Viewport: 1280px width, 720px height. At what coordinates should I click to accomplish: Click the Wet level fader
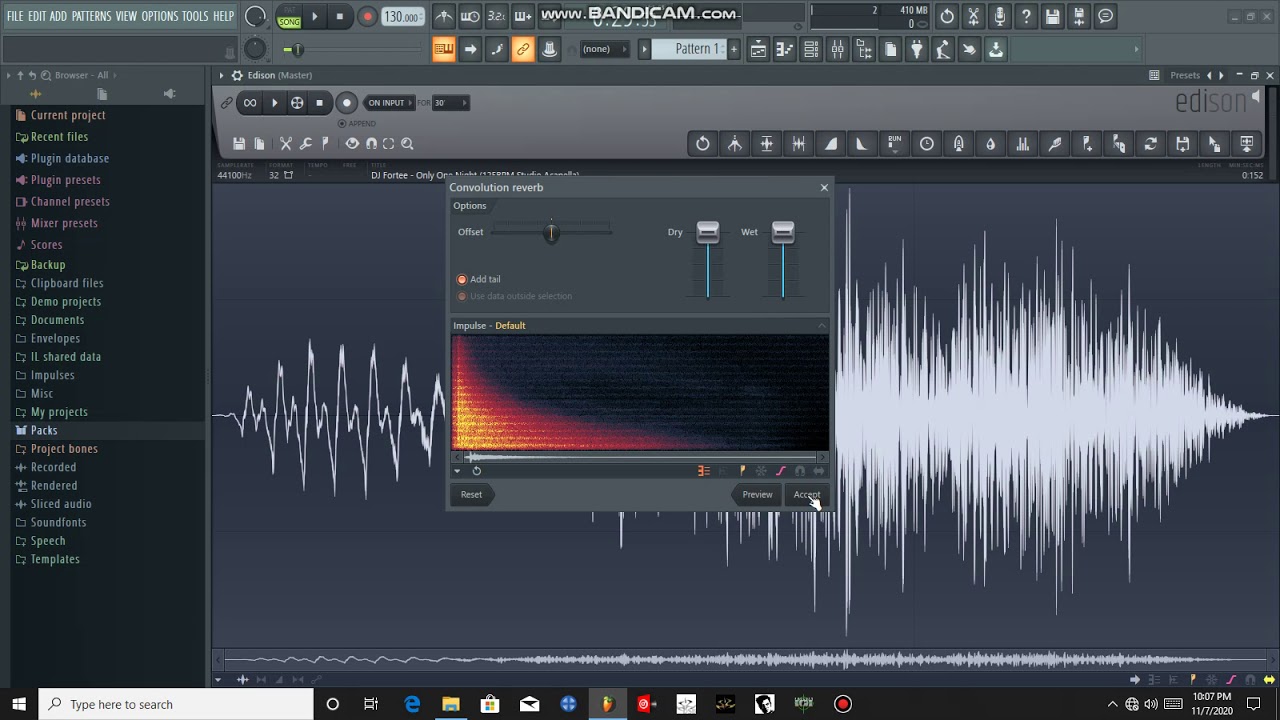(783, 232)
